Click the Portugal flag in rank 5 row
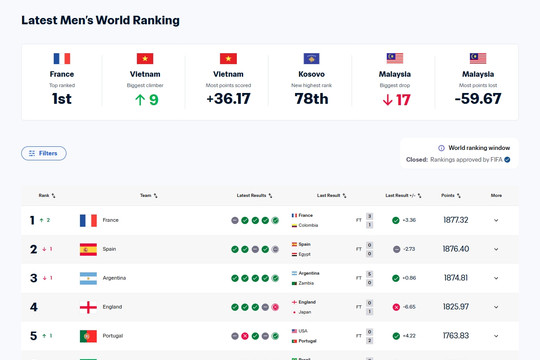 pos(88,336)
